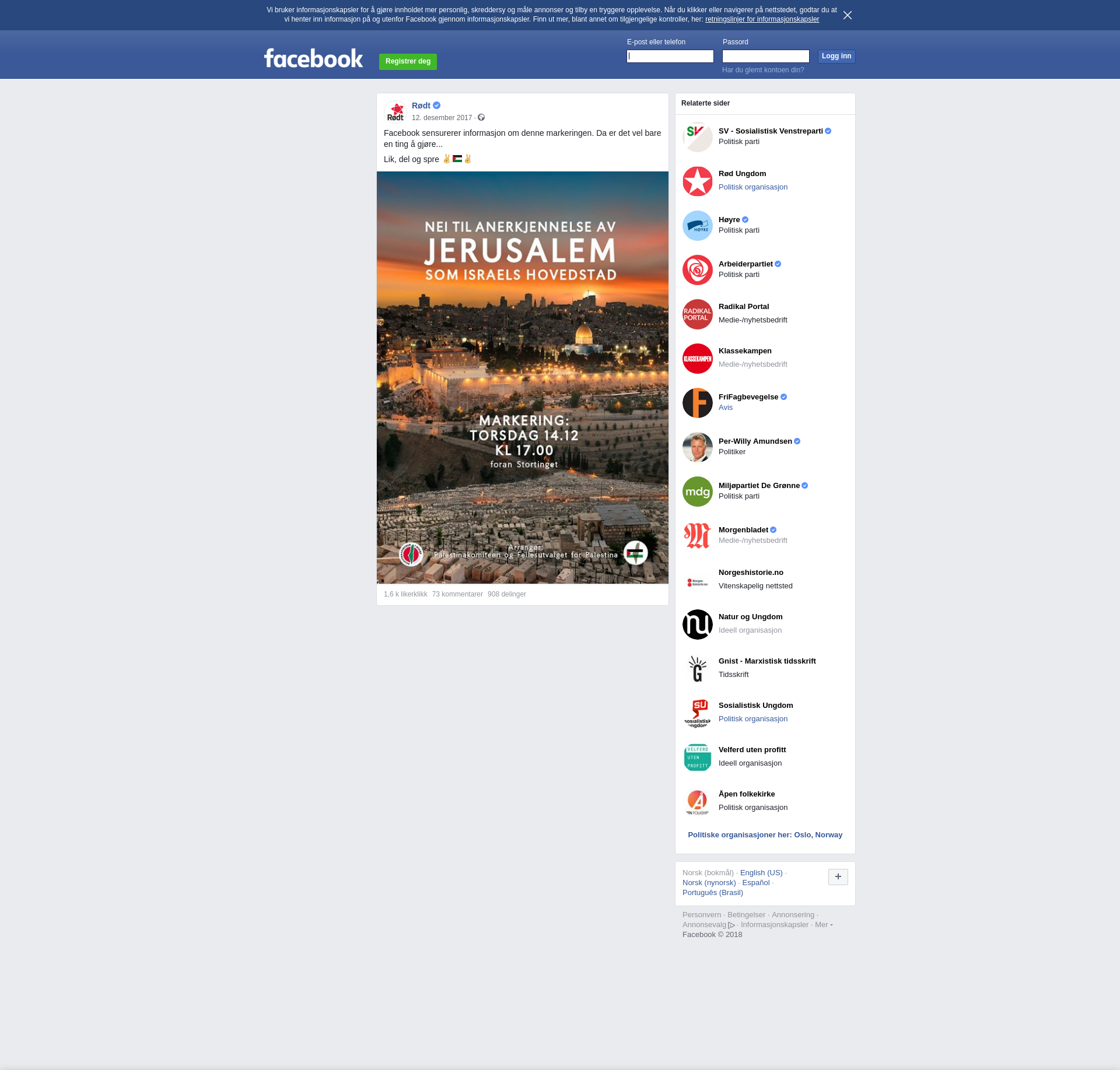The width and height of the screenshot is (1120, 1070).
Task: Open SV - Sosialistisk Venstreparti name link
Action: [x=771, y=131]
